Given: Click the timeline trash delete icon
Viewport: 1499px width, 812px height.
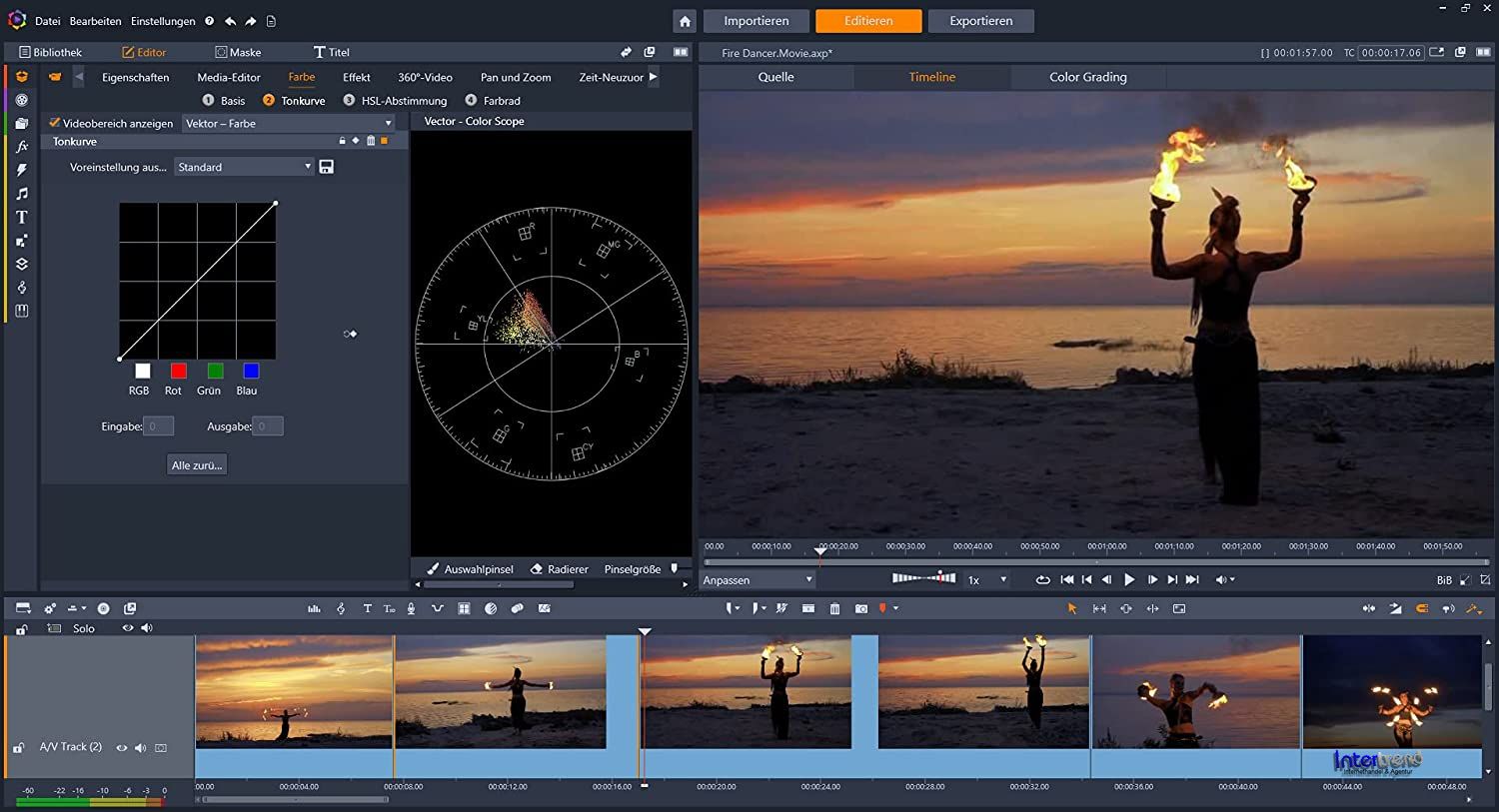Looking at the screenshot, I should click(x=834, y=608).
